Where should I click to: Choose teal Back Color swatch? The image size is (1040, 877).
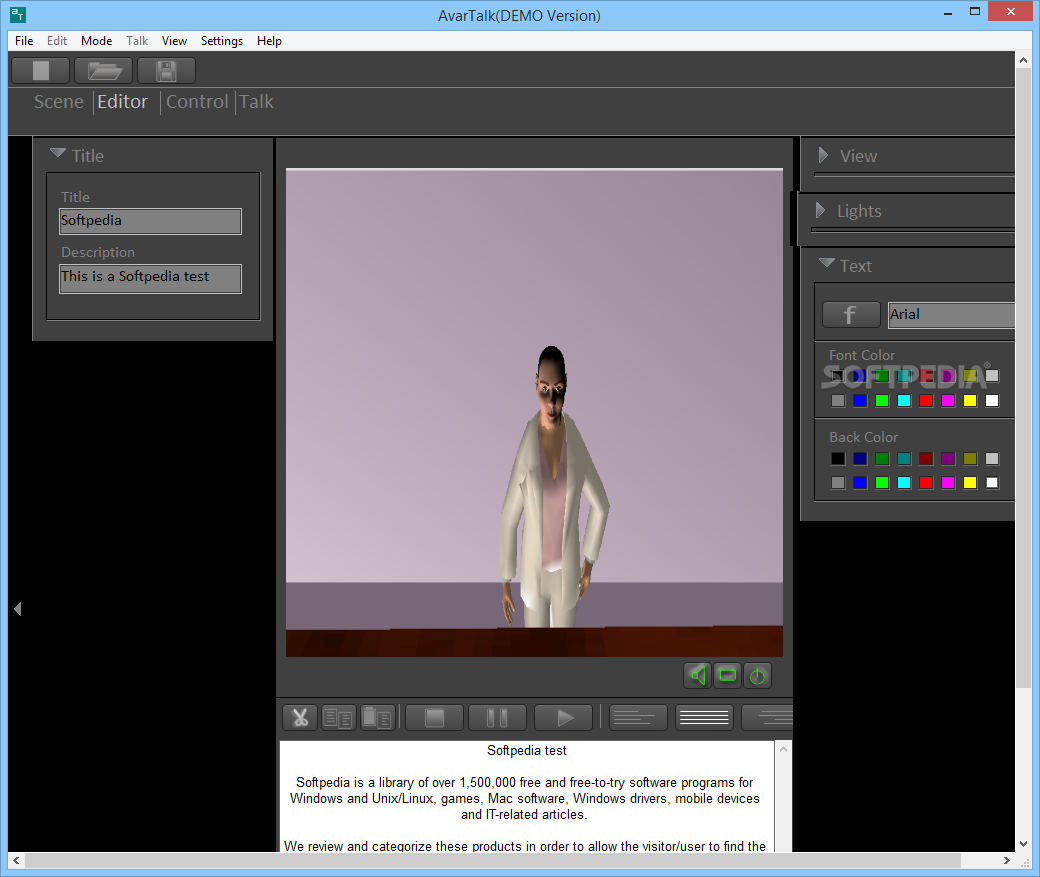tap(904, 458)
